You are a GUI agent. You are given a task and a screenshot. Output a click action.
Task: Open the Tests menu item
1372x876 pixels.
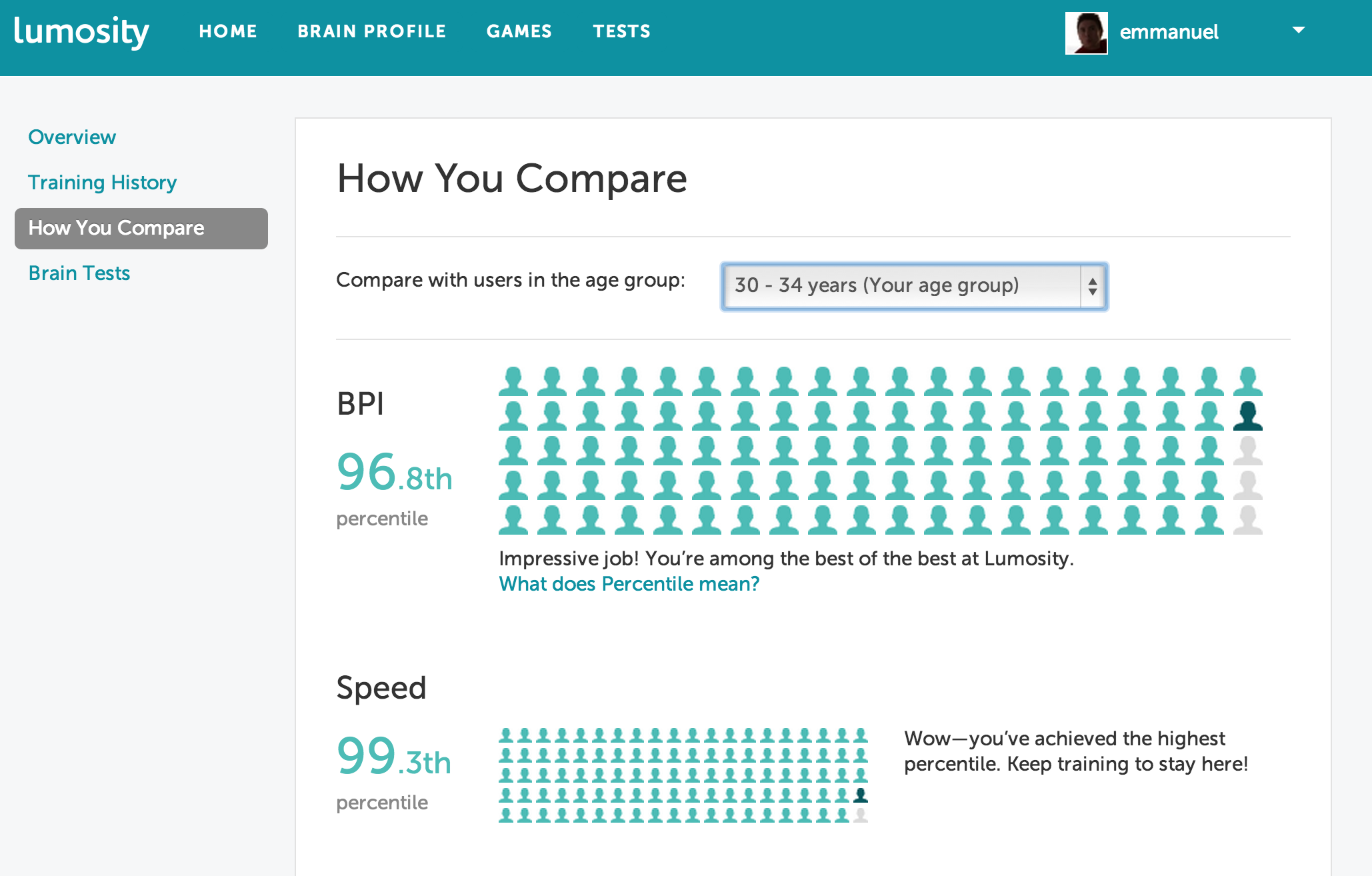[x=621, y=31]
